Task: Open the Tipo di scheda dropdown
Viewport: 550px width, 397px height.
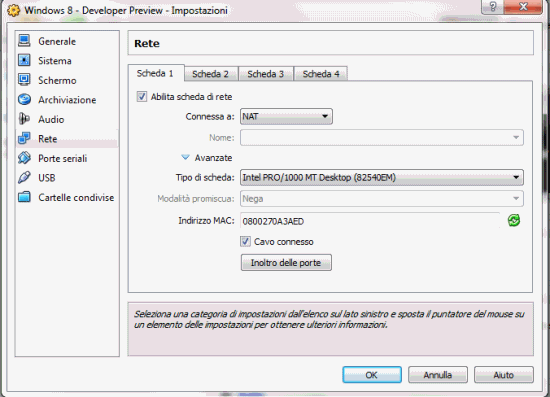Action: coord(382,177)
